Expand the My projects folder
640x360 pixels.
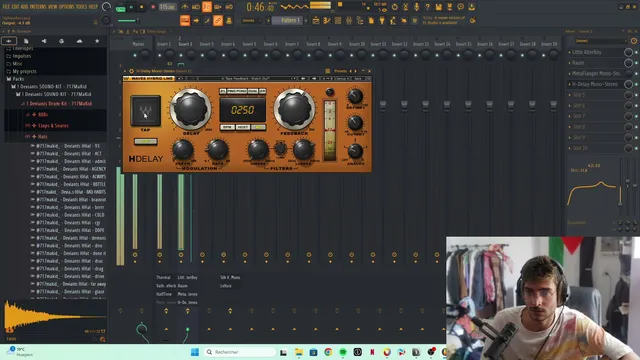pyautogui.click(x=24, y=71)
